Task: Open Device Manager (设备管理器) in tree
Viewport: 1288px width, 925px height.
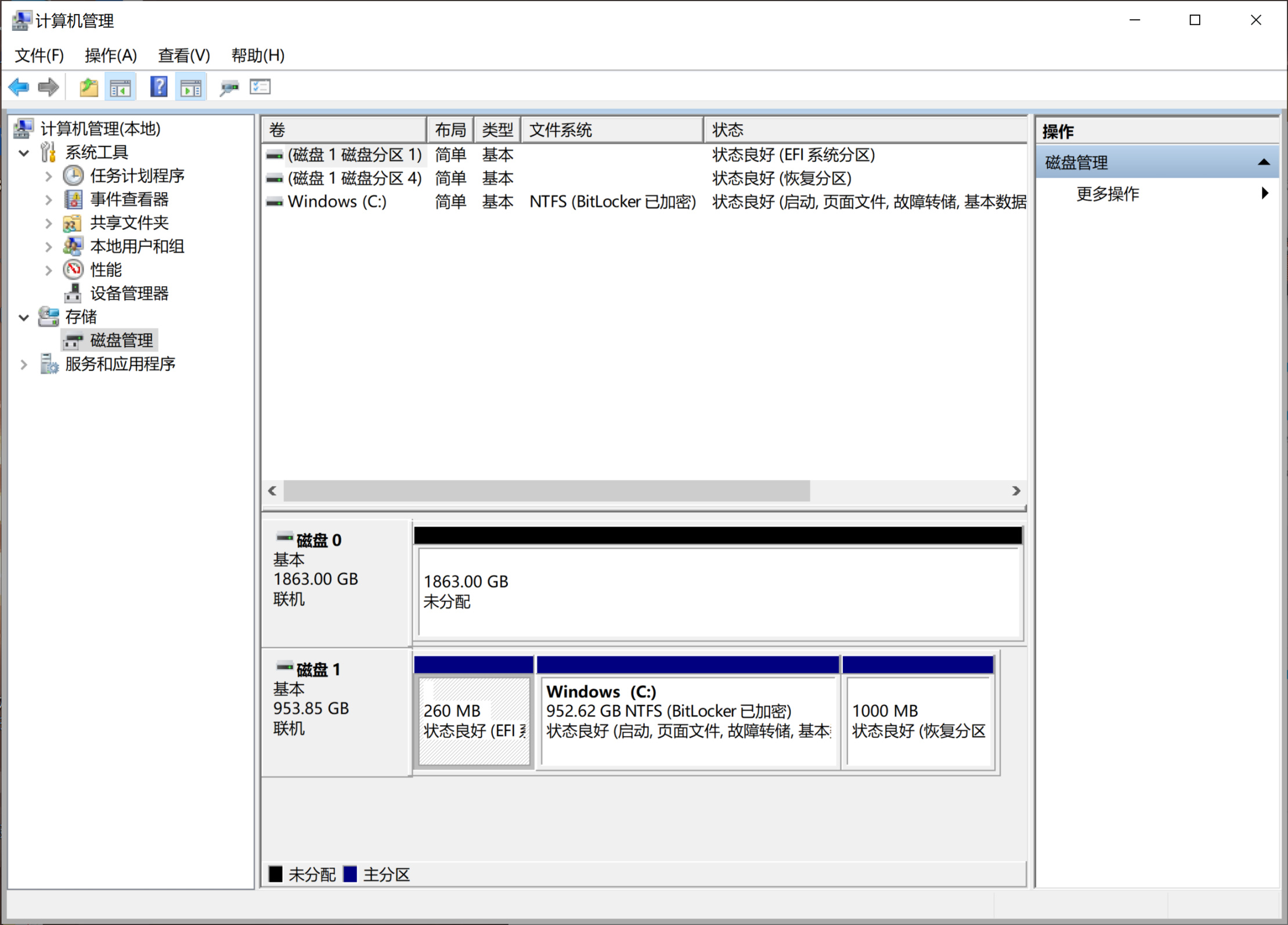Action: tap(129, 293)
